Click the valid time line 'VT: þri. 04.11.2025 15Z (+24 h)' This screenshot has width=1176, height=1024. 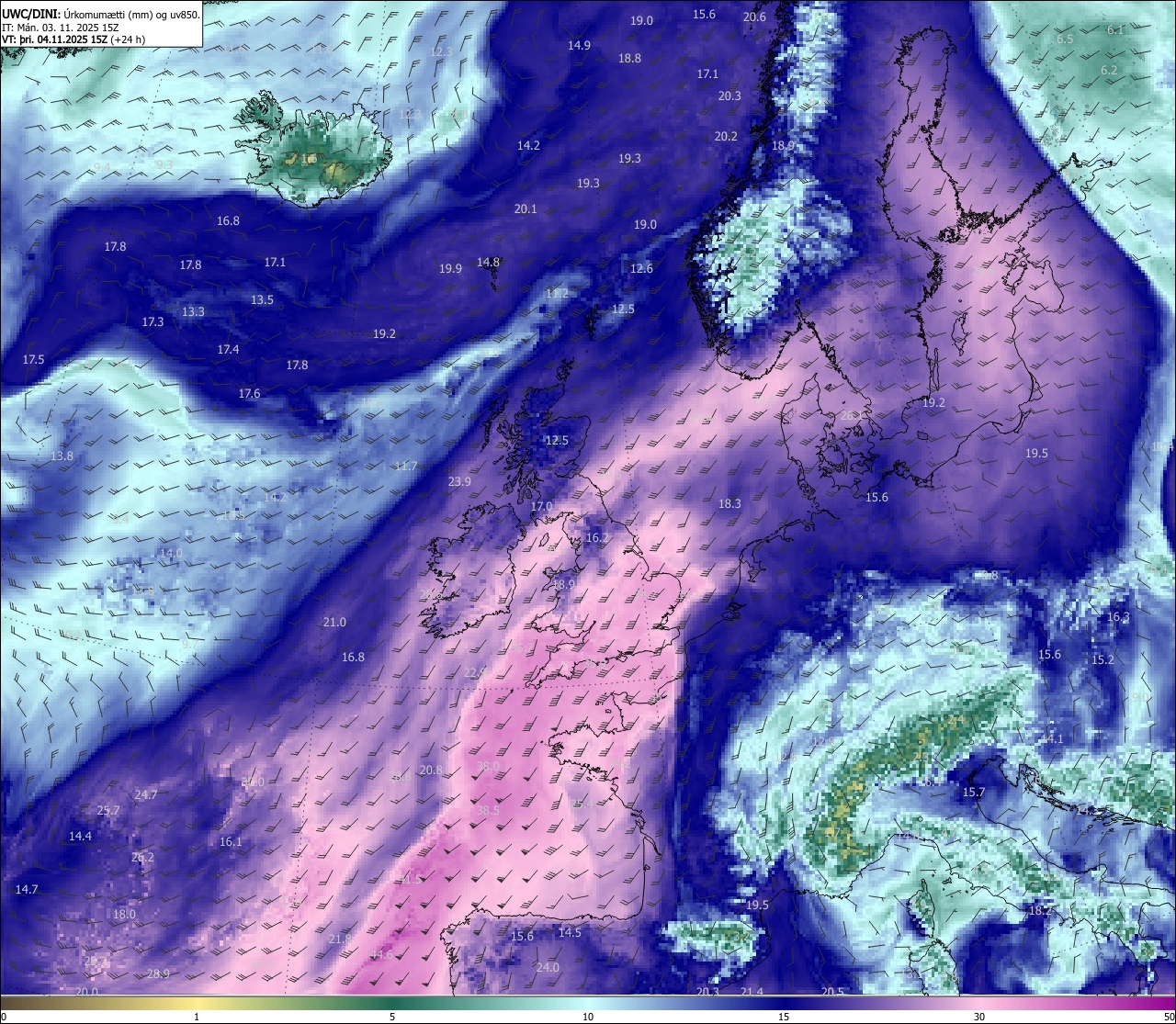73,39
